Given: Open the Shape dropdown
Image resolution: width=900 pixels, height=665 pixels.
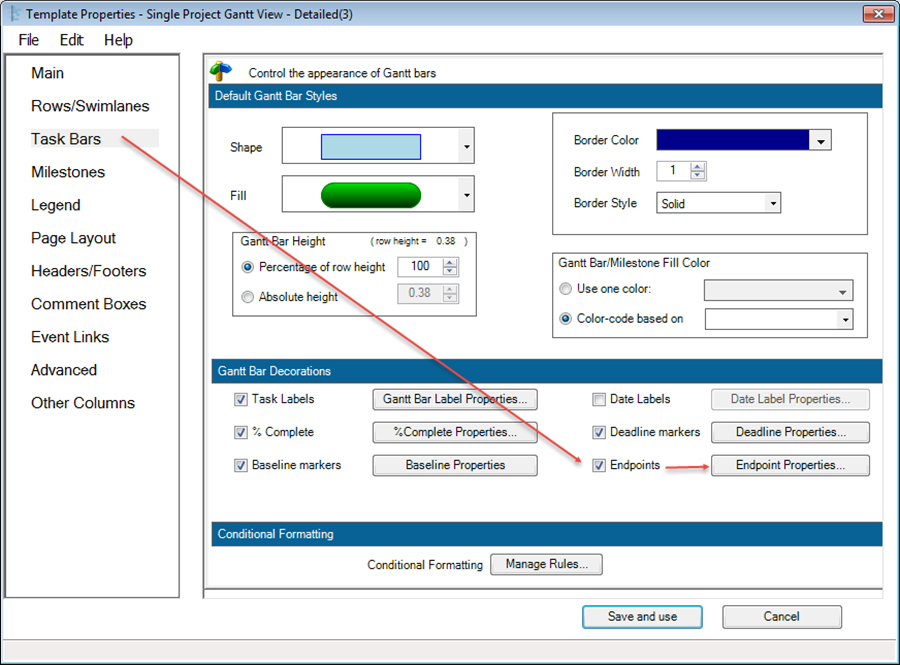Looking at the screenshot, I should click(466, 147).
